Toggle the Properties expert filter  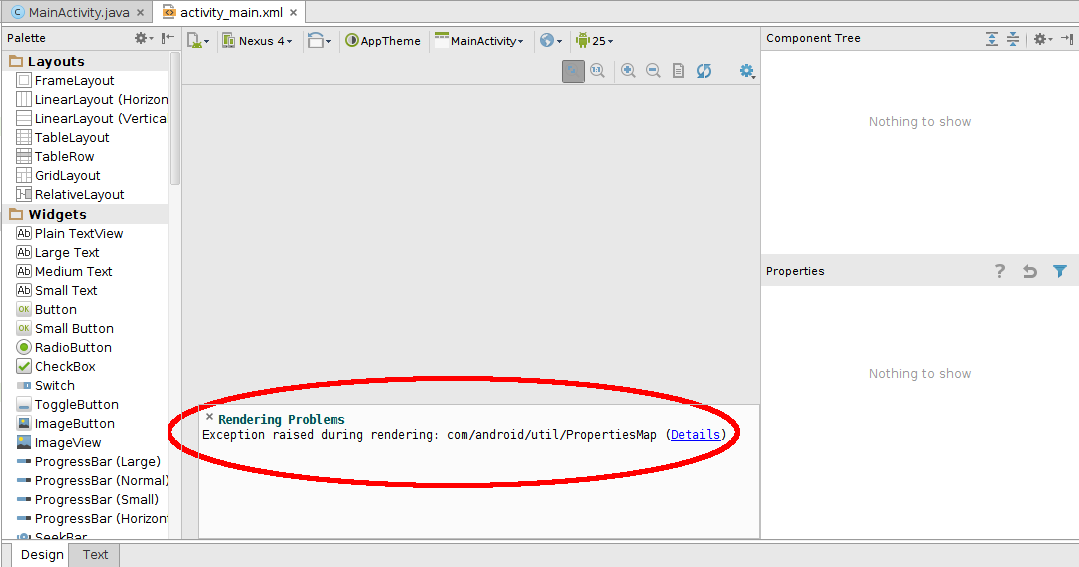[x=1060, y=271]
